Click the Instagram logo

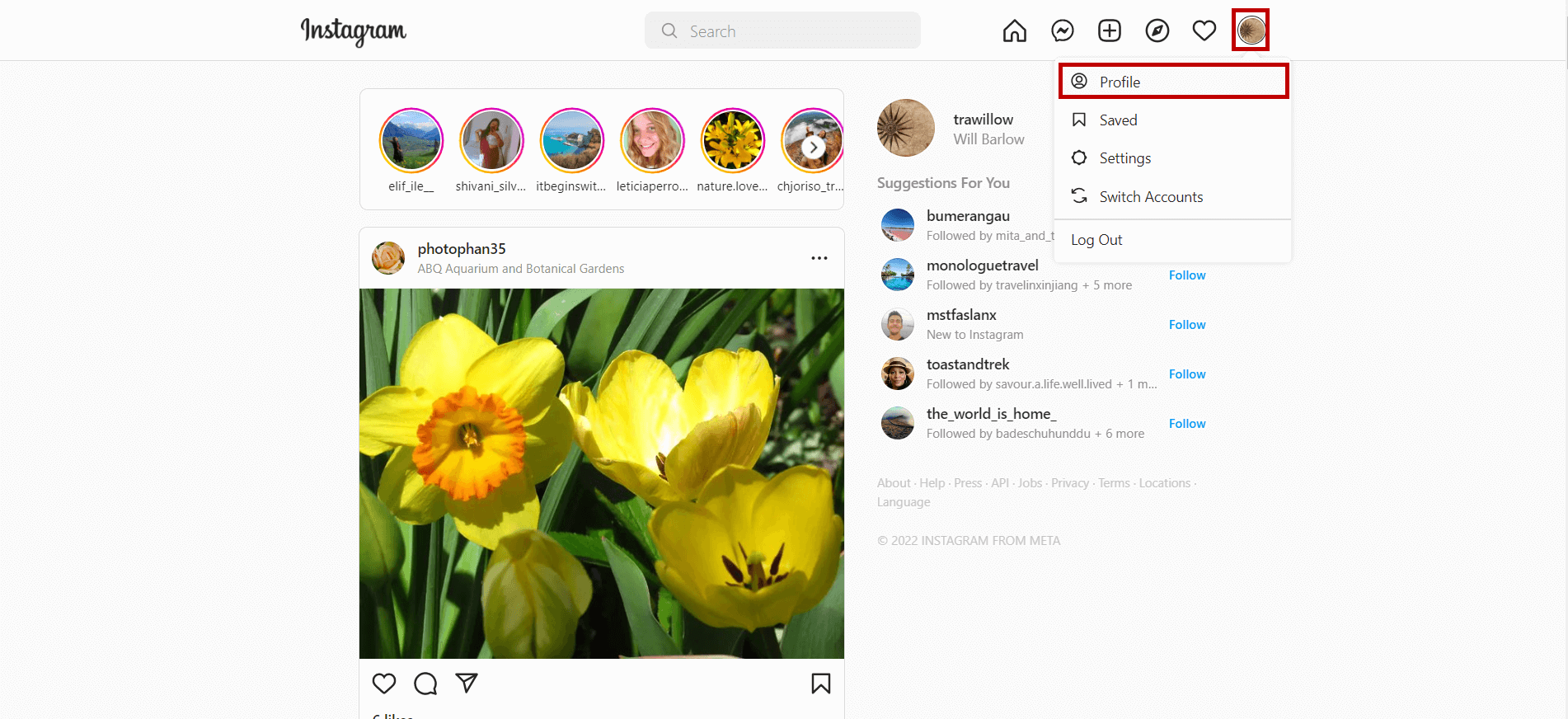[x=353, y=31]
